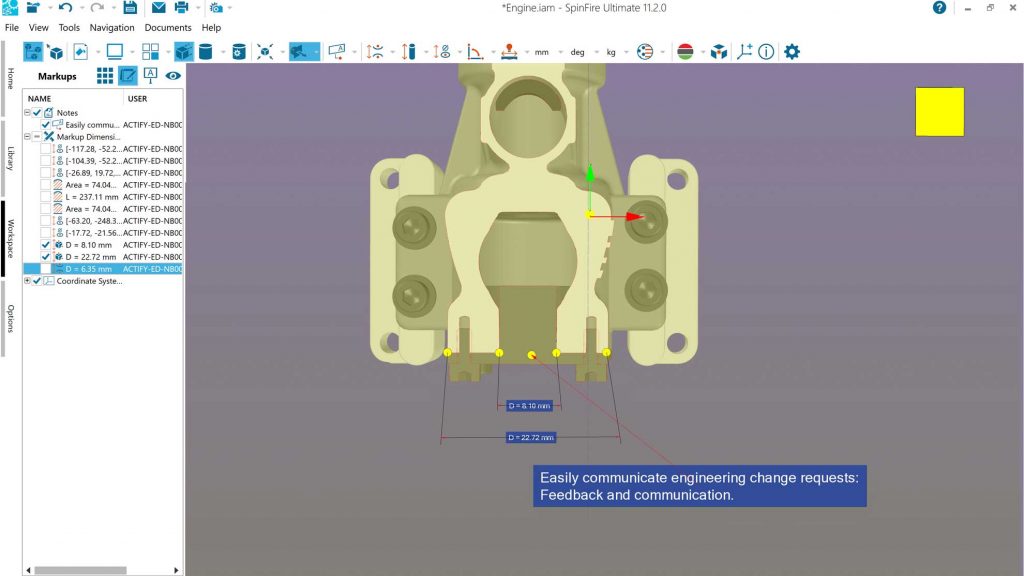
Task: Open the help question mark icon
Action: [939, 8]
